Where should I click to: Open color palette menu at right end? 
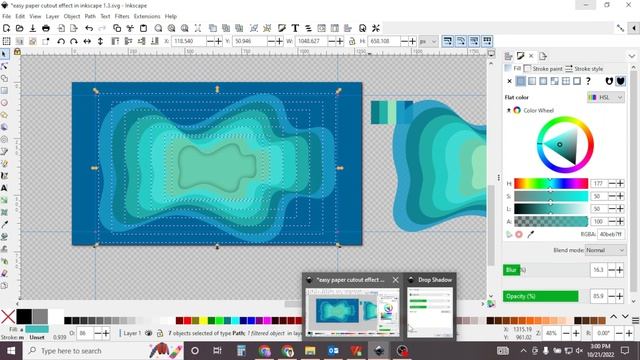click(635, 320)
